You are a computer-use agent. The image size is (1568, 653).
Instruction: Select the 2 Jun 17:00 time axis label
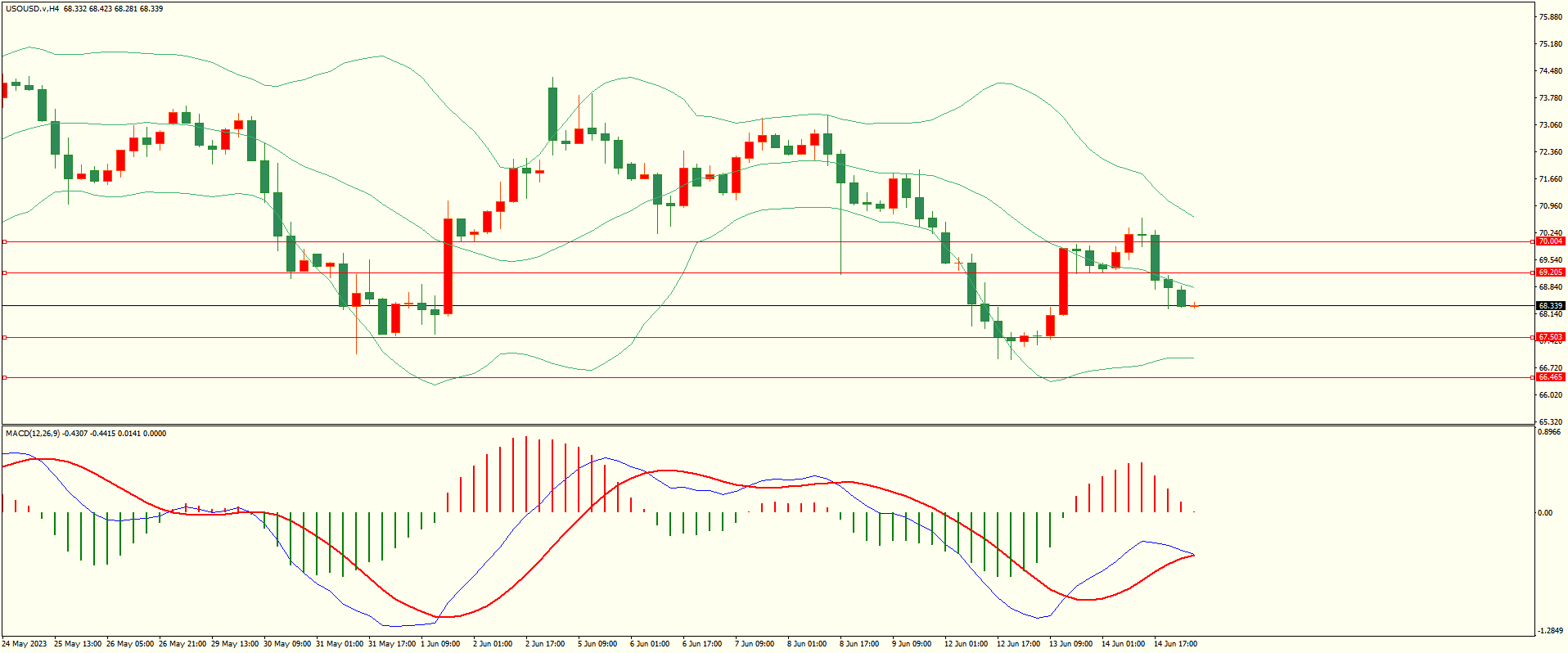545,644
